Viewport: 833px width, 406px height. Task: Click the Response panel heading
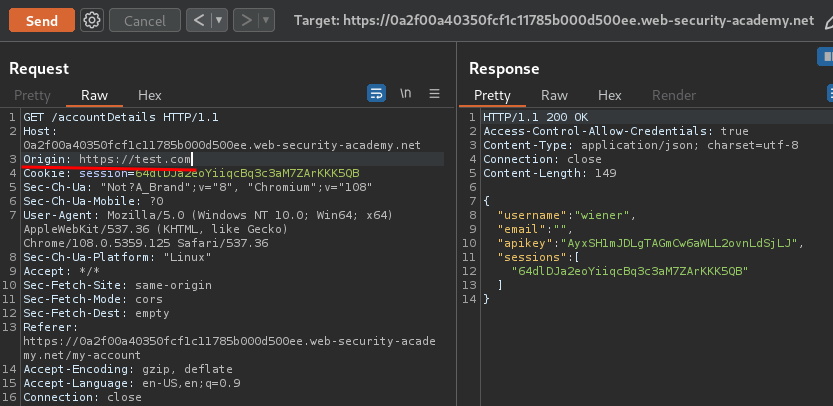(504, 69)
